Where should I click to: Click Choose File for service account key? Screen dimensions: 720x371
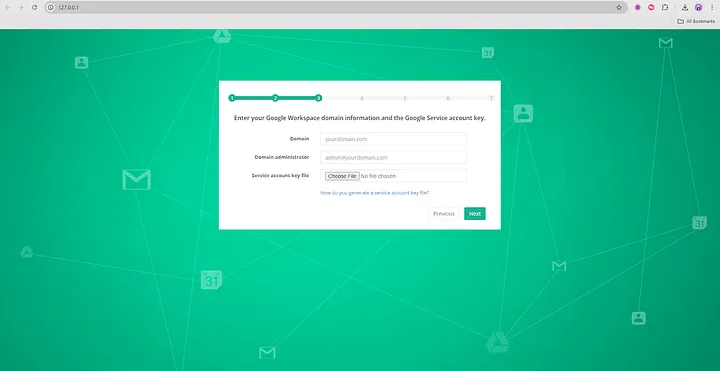342,176
